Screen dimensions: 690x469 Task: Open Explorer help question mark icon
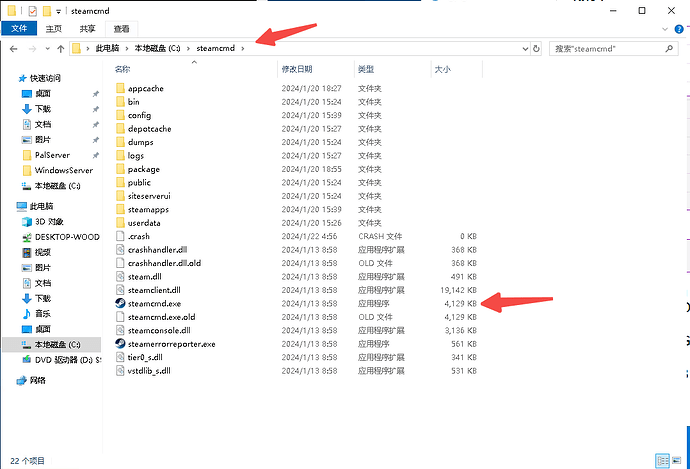coord(679,29)
